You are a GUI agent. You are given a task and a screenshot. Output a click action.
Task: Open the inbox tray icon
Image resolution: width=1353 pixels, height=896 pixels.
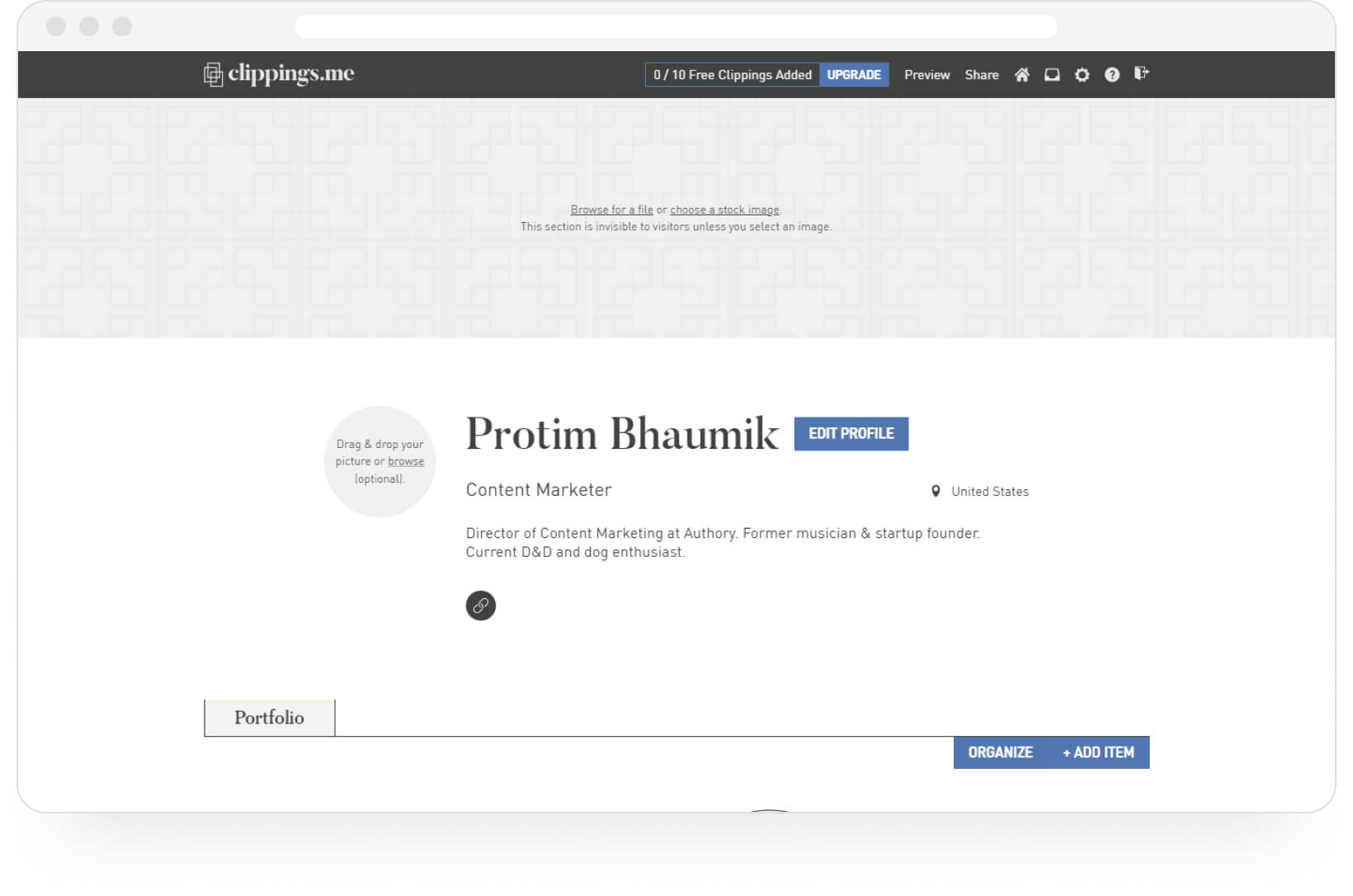point(1052,75)
